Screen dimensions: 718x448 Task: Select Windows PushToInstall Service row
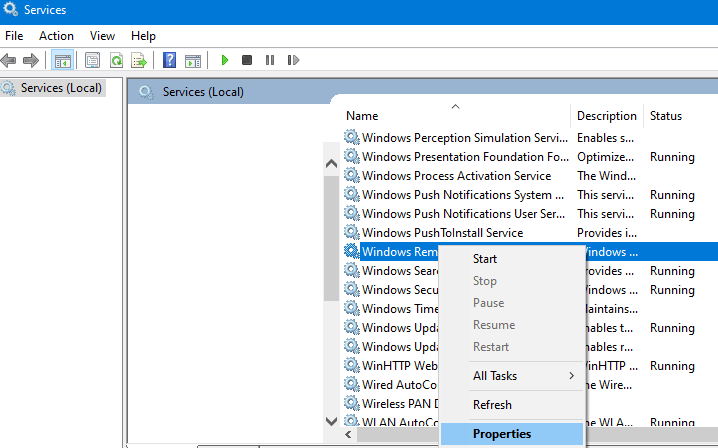click(x=442, y=233)
